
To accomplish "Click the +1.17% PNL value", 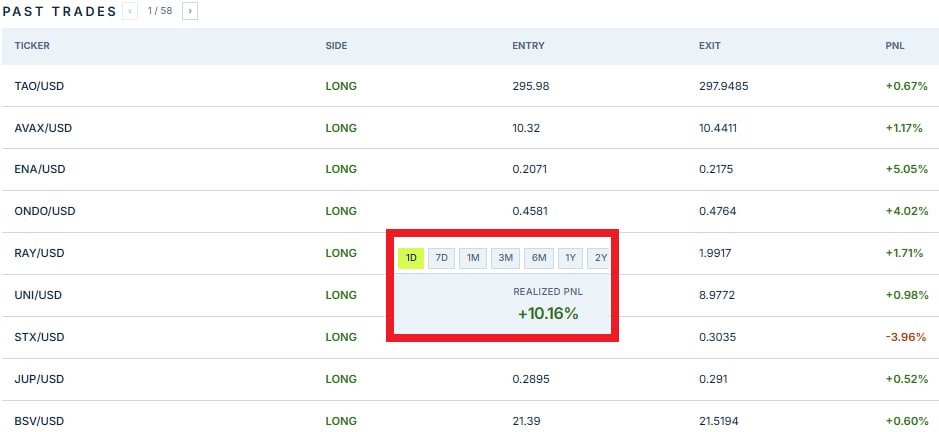I will pyautogui.click(x=904, y=128).
